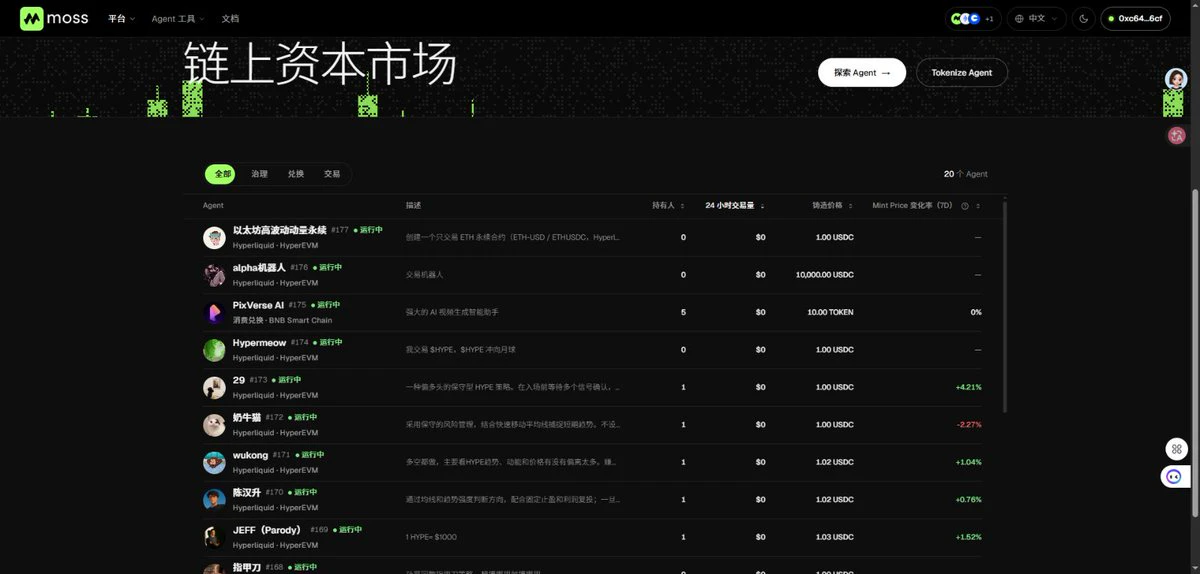Select the 全部 filter tab

(222, 174)
